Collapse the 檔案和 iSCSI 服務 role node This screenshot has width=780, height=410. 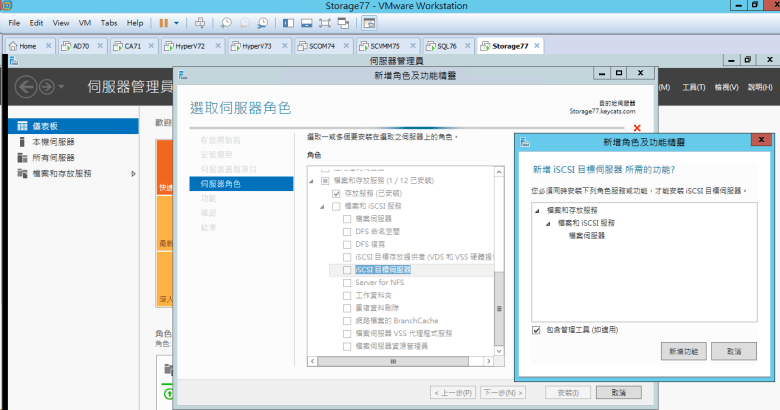tap(323, 206)
